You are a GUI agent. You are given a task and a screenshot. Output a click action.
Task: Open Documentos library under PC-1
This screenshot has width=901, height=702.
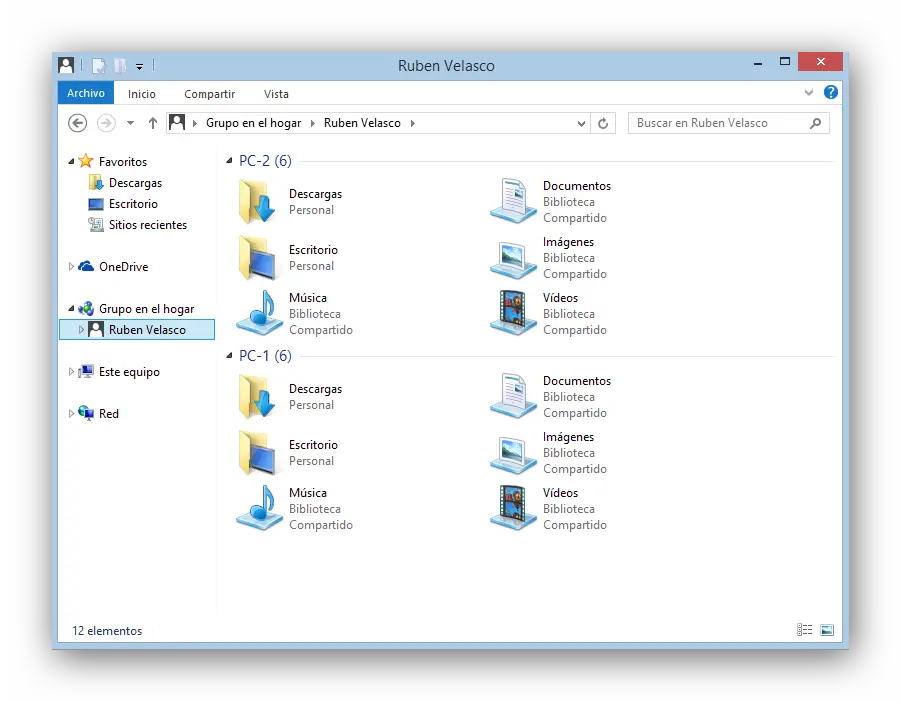tap(550, 396)
